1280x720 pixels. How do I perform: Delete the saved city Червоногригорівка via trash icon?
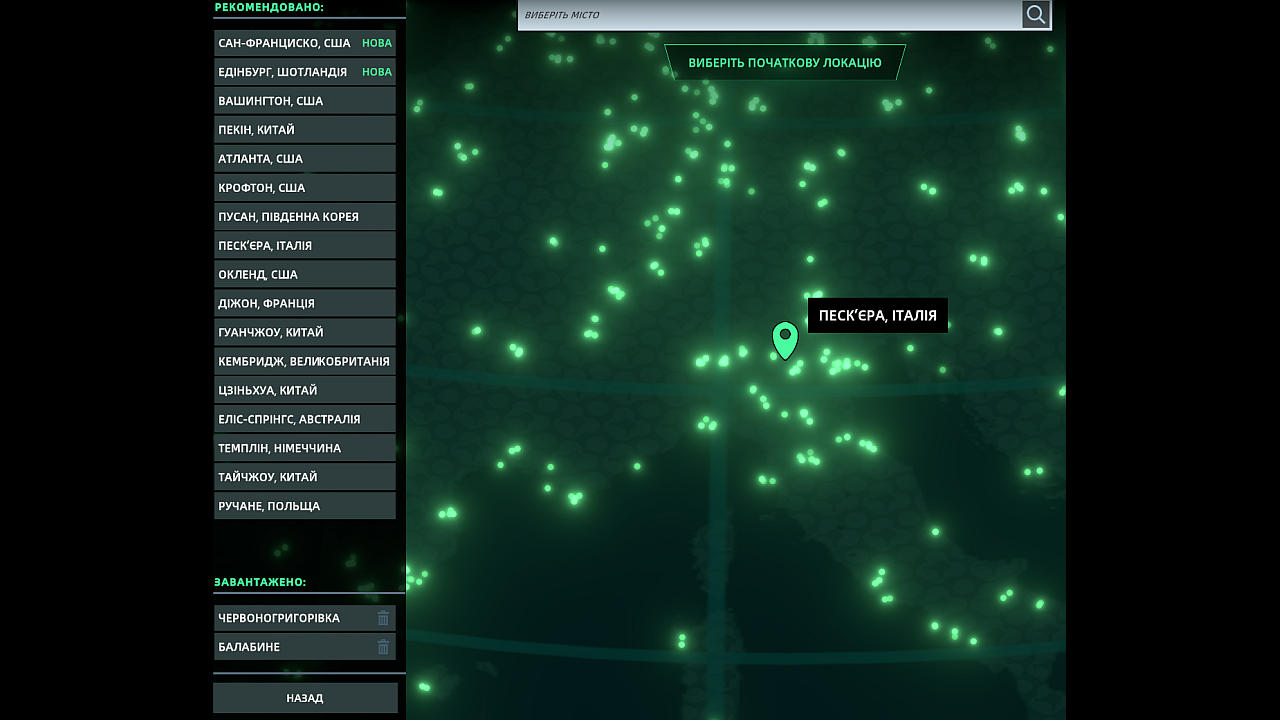point(383,618)
